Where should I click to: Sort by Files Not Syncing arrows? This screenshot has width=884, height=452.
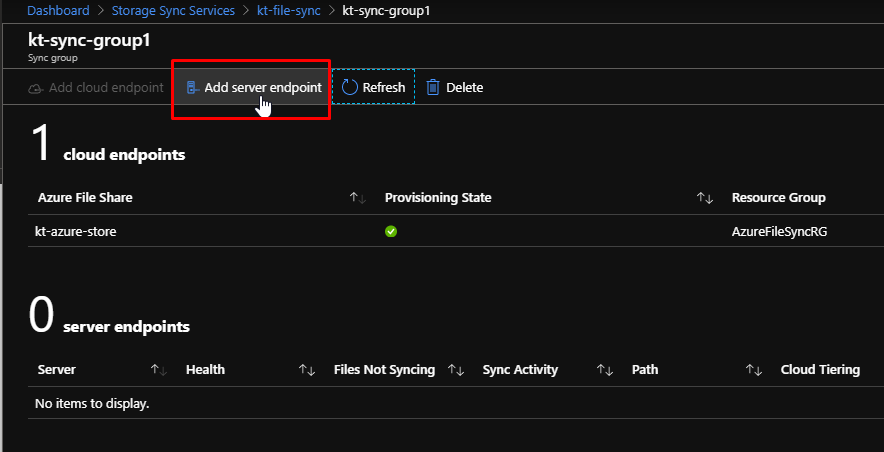click(x=455, y=370)
